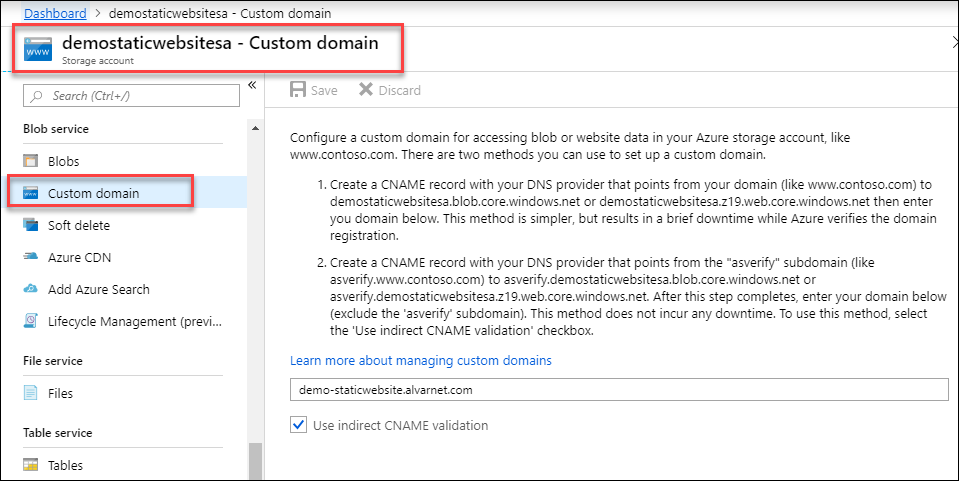Viewport: 959px width, 481px height.
Task: Click the Table service section heading
Action: tap(57, 433)
